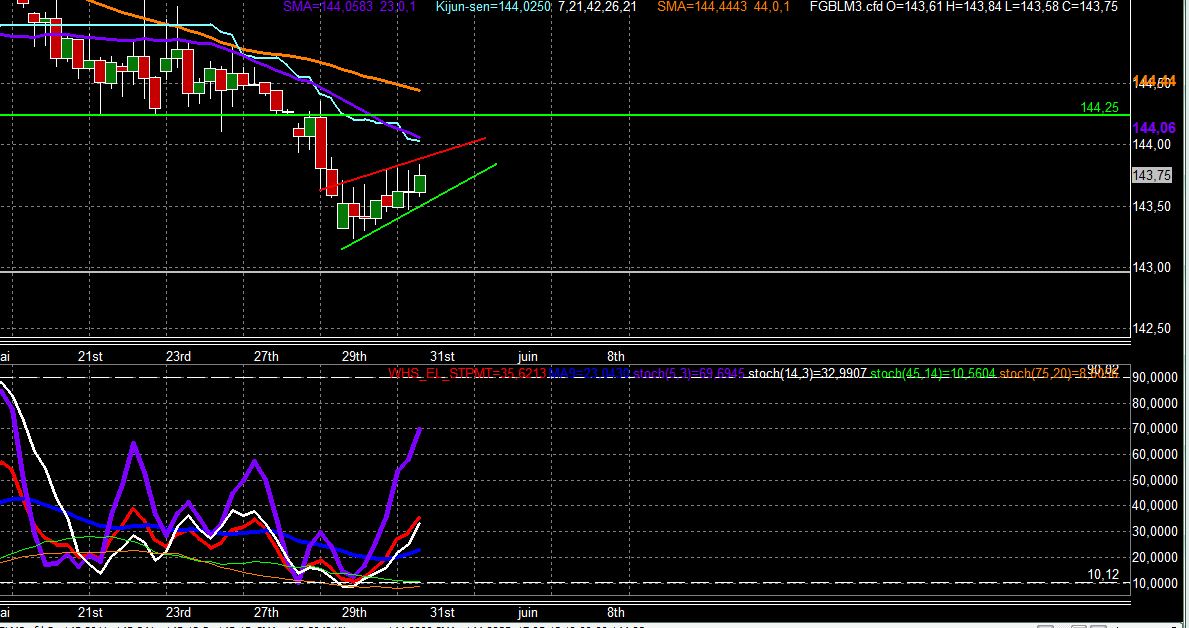
Task: Click 23rd on the indicator panel date axis
Action: pyautogui.click(x=178, y=612)
